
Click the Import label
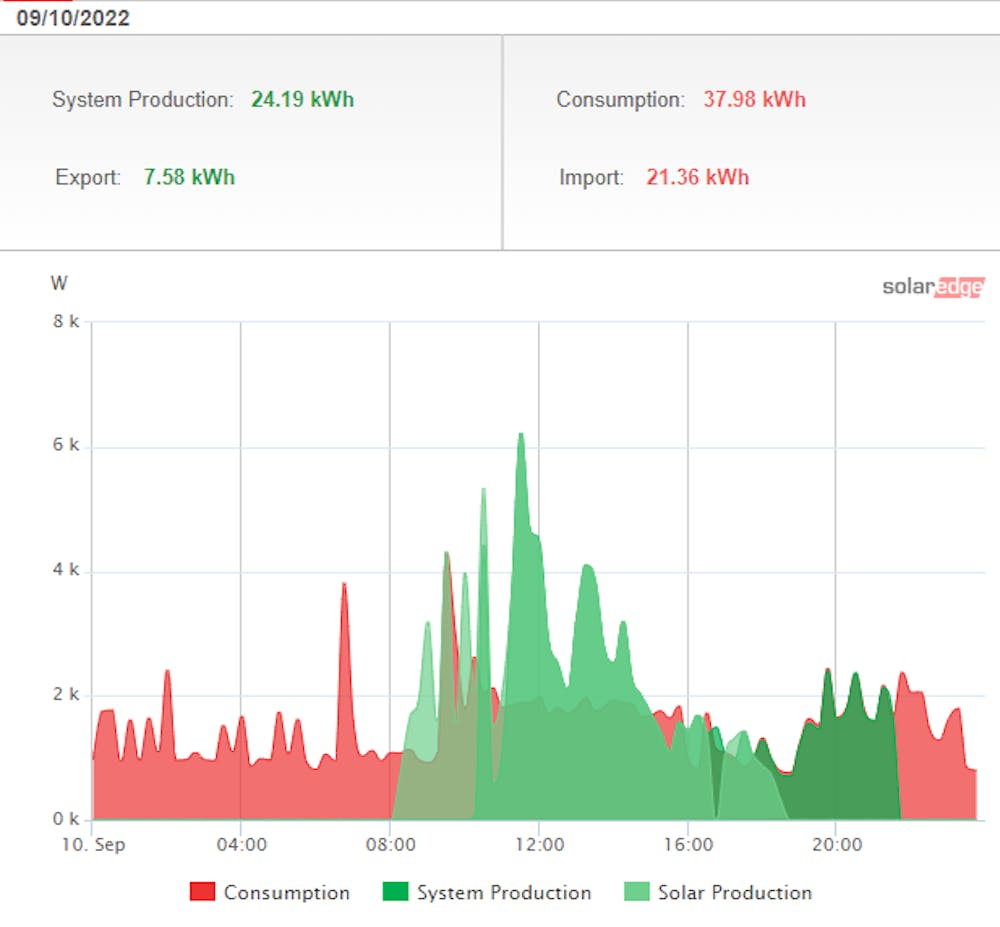click(x=591, y=177)
